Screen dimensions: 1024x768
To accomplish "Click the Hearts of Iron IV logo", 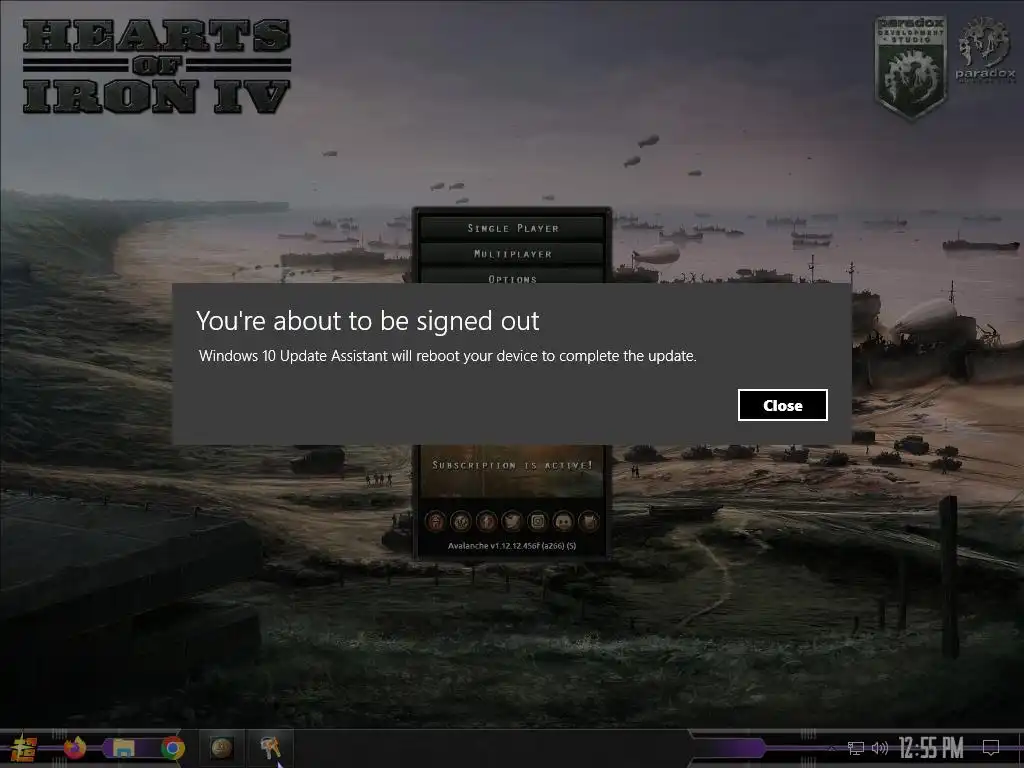I will point(157,67).
